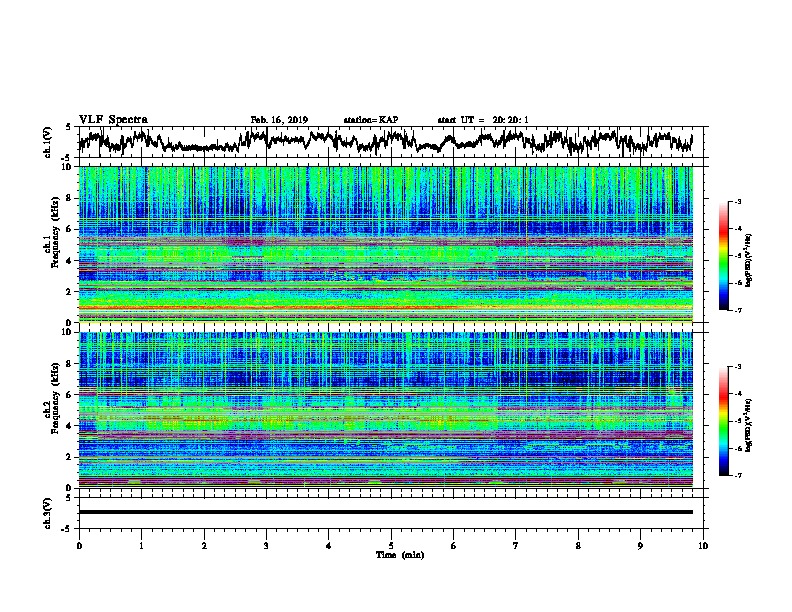Click the "Time (min)" axis label
The width and height of the screenshot is (792, 612).
pyautogui.click(x=400, y=555)
